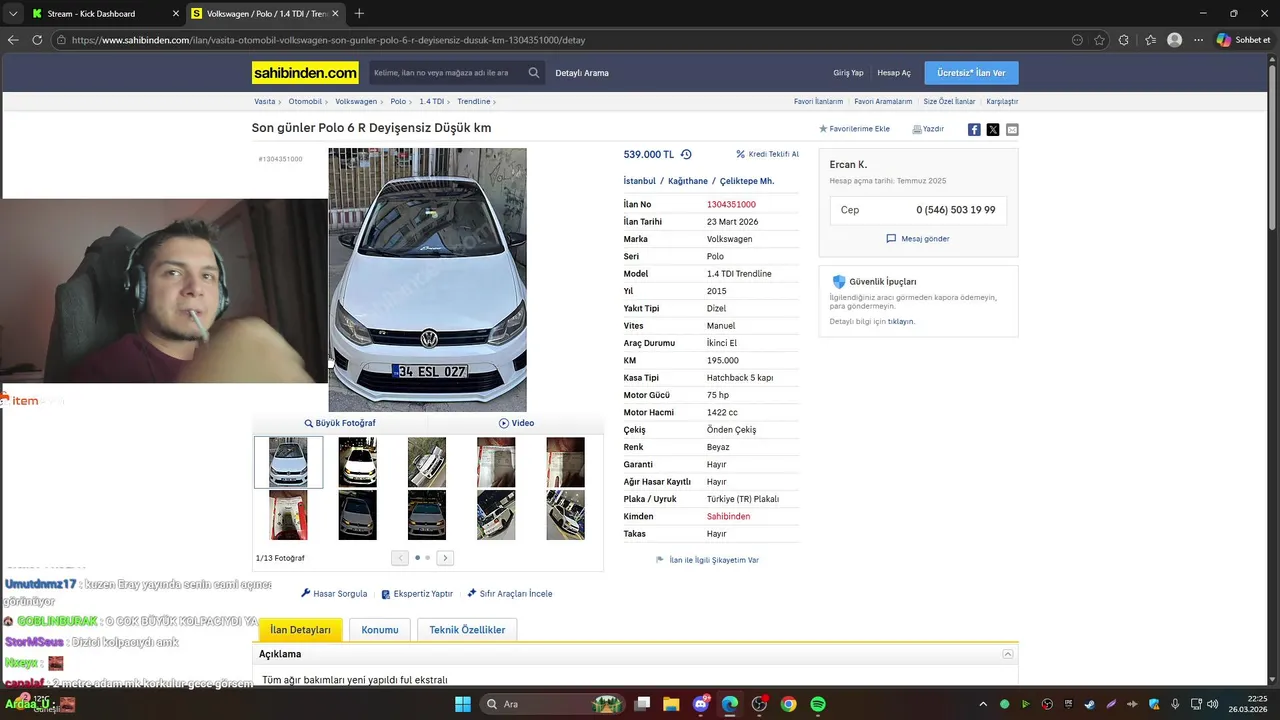Click Hesap Aç
The width and height of the screenshot is (1280, 720).
(894, 73)
